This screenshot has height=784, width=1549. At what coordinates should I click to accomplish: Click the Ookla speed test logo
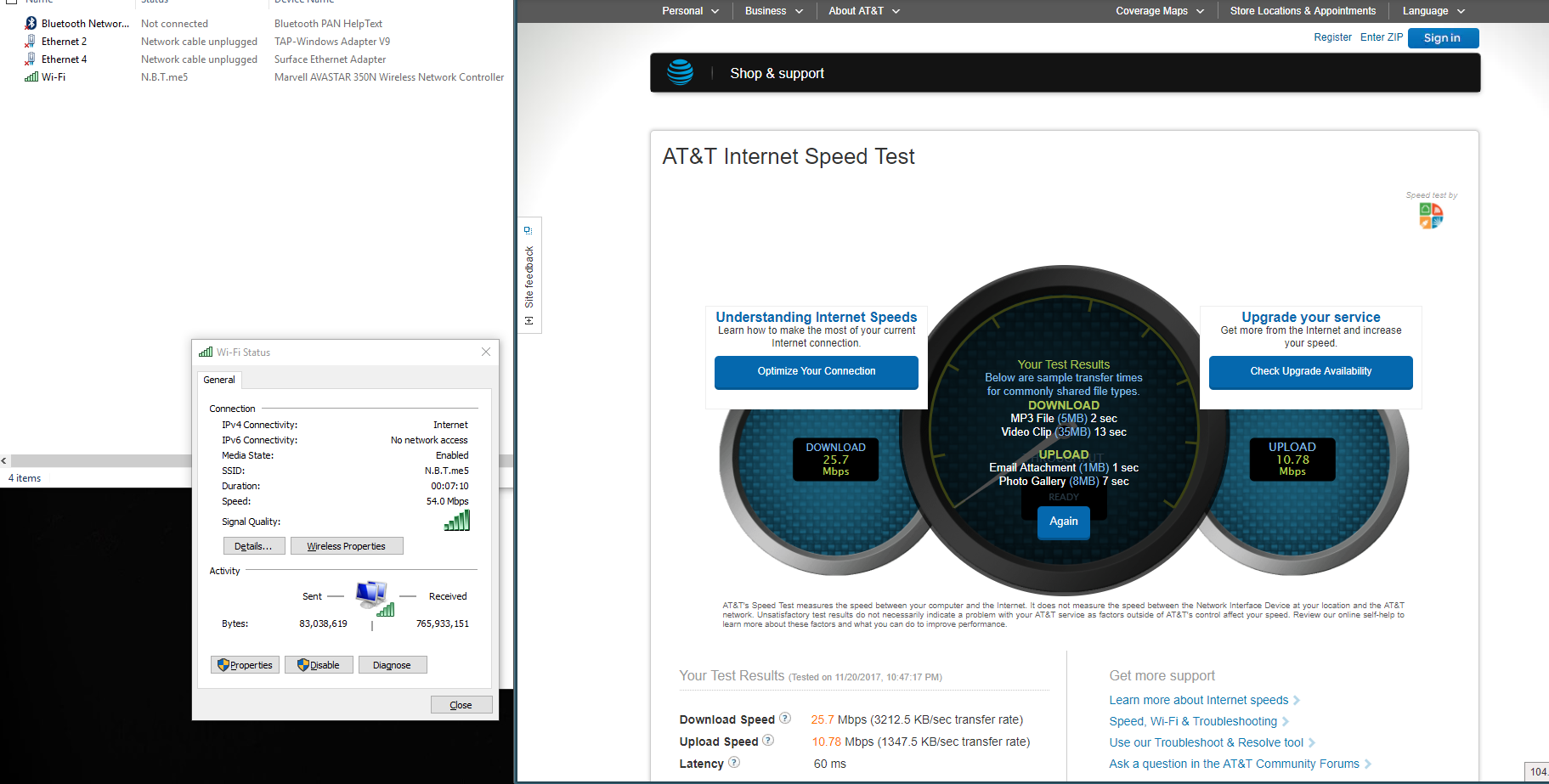1431,216
